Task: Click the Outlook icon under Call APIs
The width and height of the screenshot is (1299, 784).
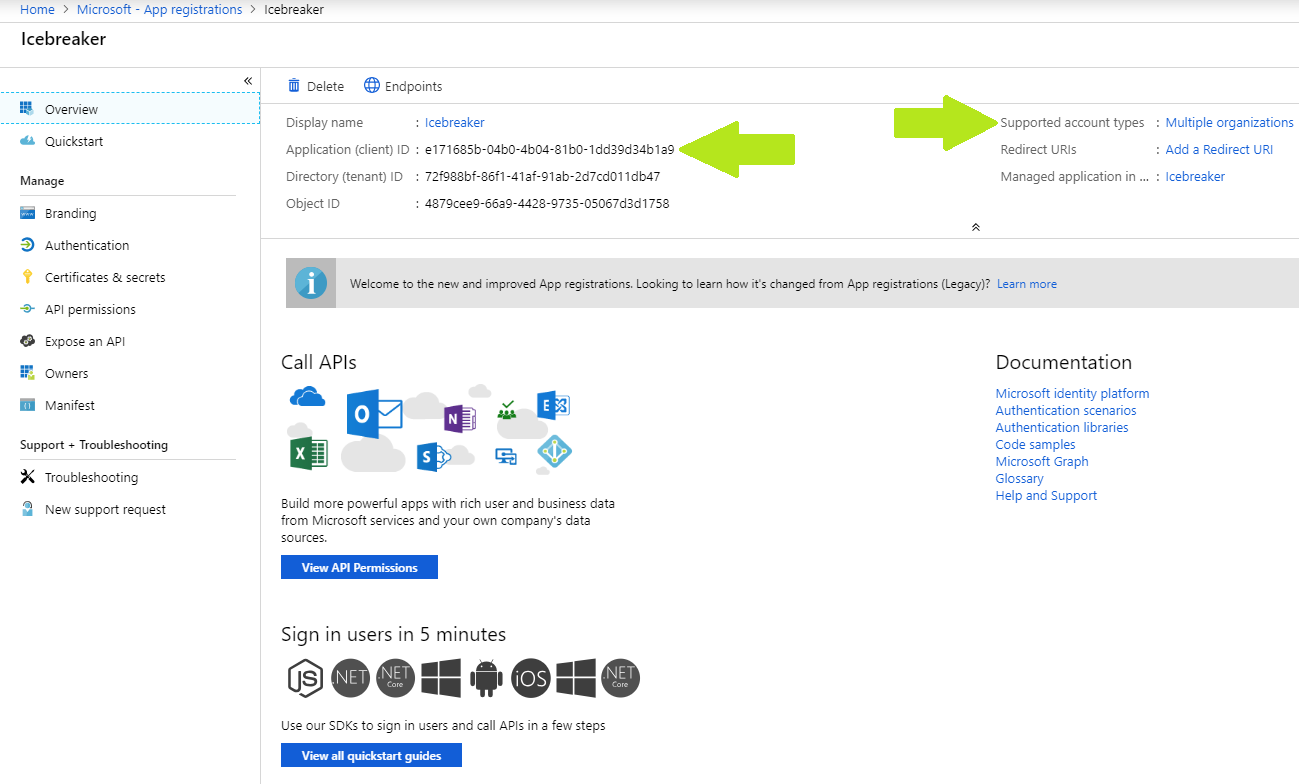Action: click(373, 414)
